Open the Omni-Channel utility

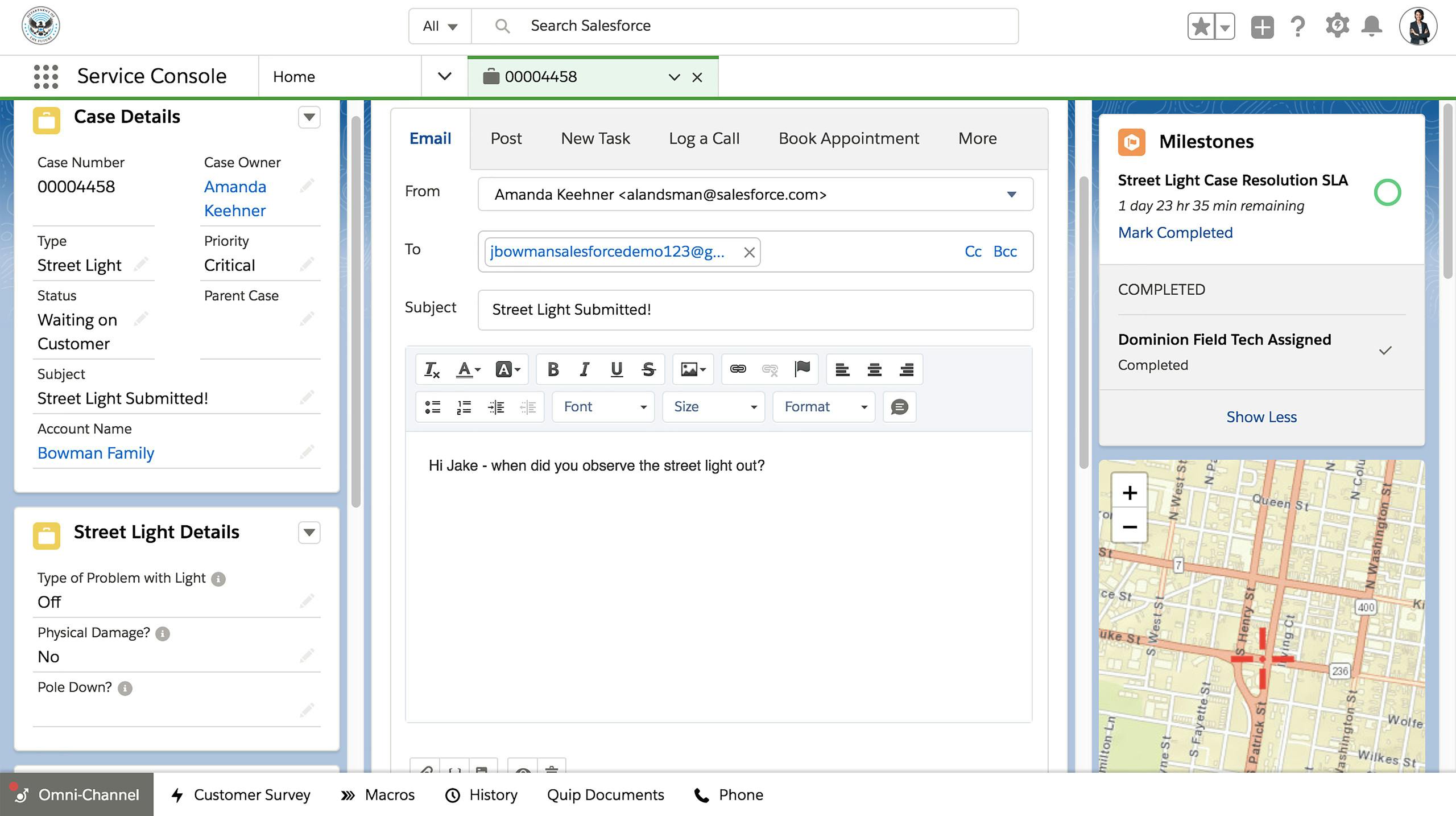[x=77, y=794]
